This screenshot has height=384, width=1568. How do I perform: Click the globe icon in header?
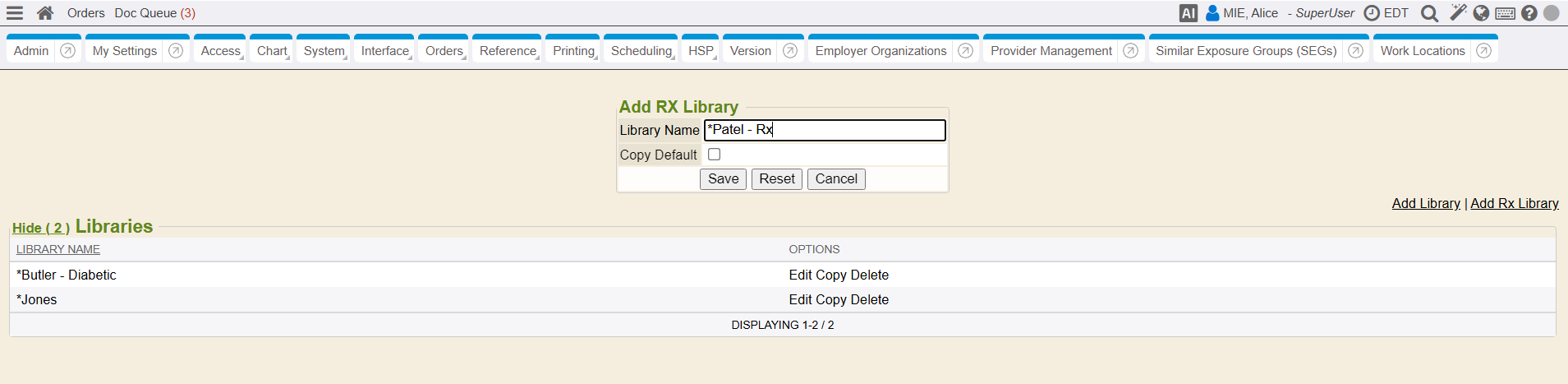coord(1481,13)
